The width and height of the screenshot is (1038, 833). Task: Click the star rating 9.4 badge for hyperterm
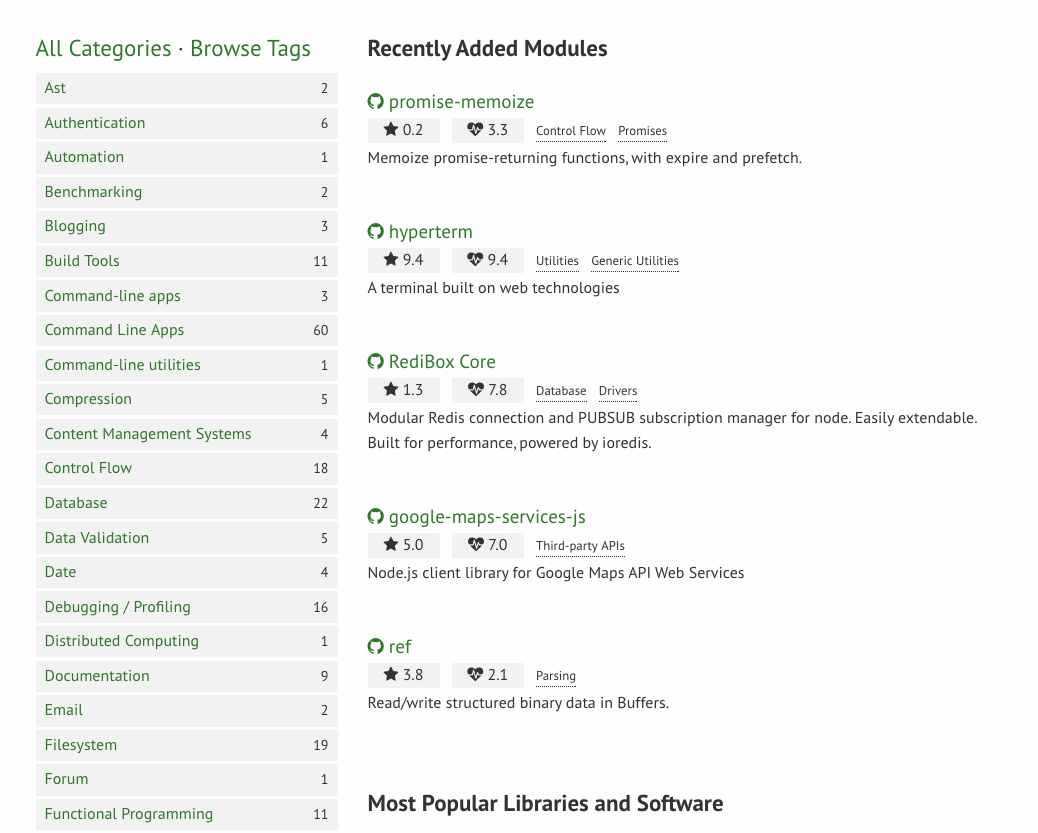(403, 260)
